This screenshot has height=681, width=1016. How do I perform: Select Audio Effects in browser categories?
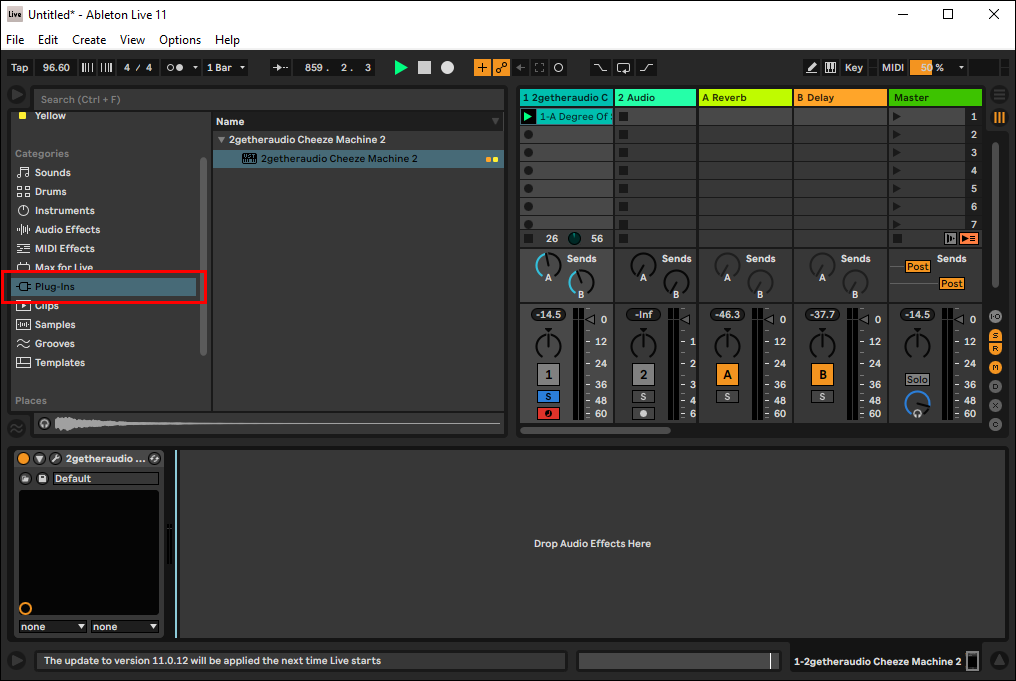point(67,230)
